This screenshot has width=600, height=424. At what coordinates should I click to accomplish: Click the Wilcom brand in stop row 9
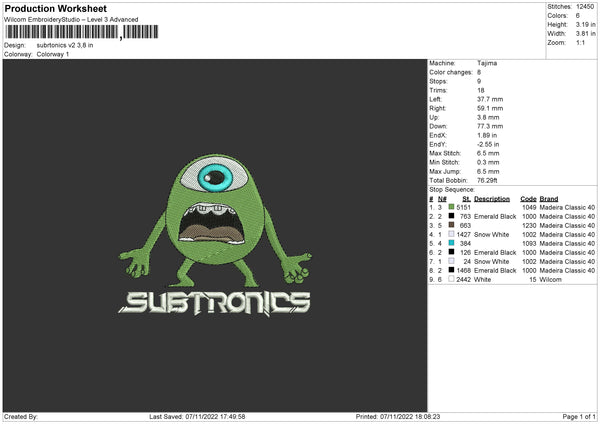550,280
